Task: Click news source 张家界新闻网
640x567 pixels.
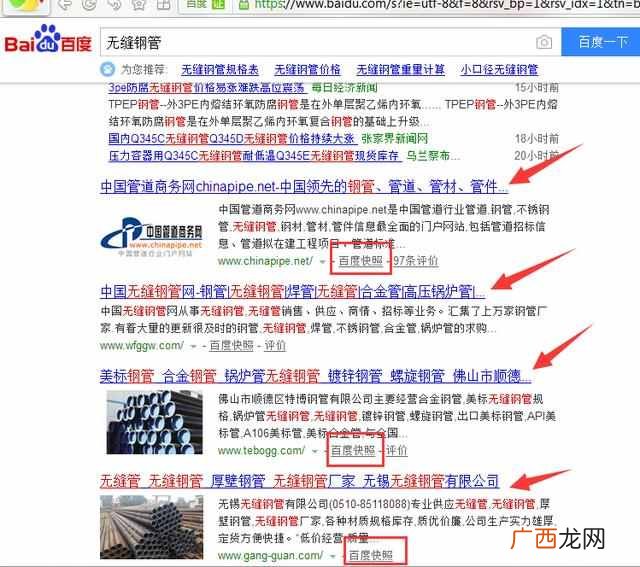Action: (x=394, y=139)
